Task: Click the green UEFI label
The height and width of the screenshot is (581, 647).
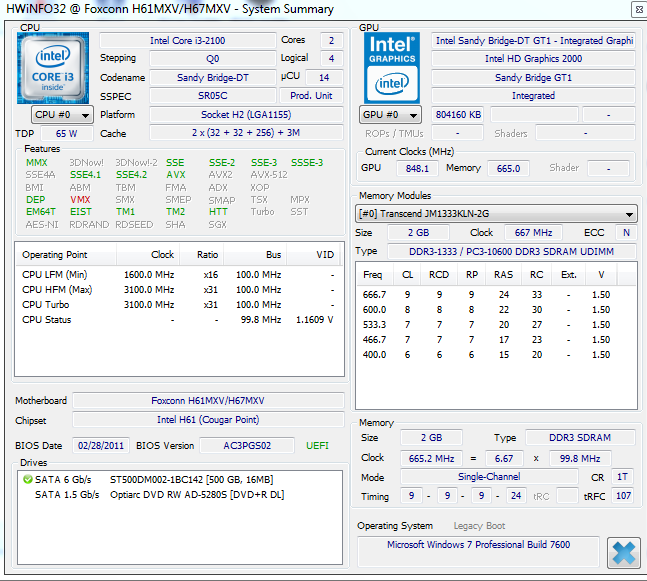Action: click(317, 446)
